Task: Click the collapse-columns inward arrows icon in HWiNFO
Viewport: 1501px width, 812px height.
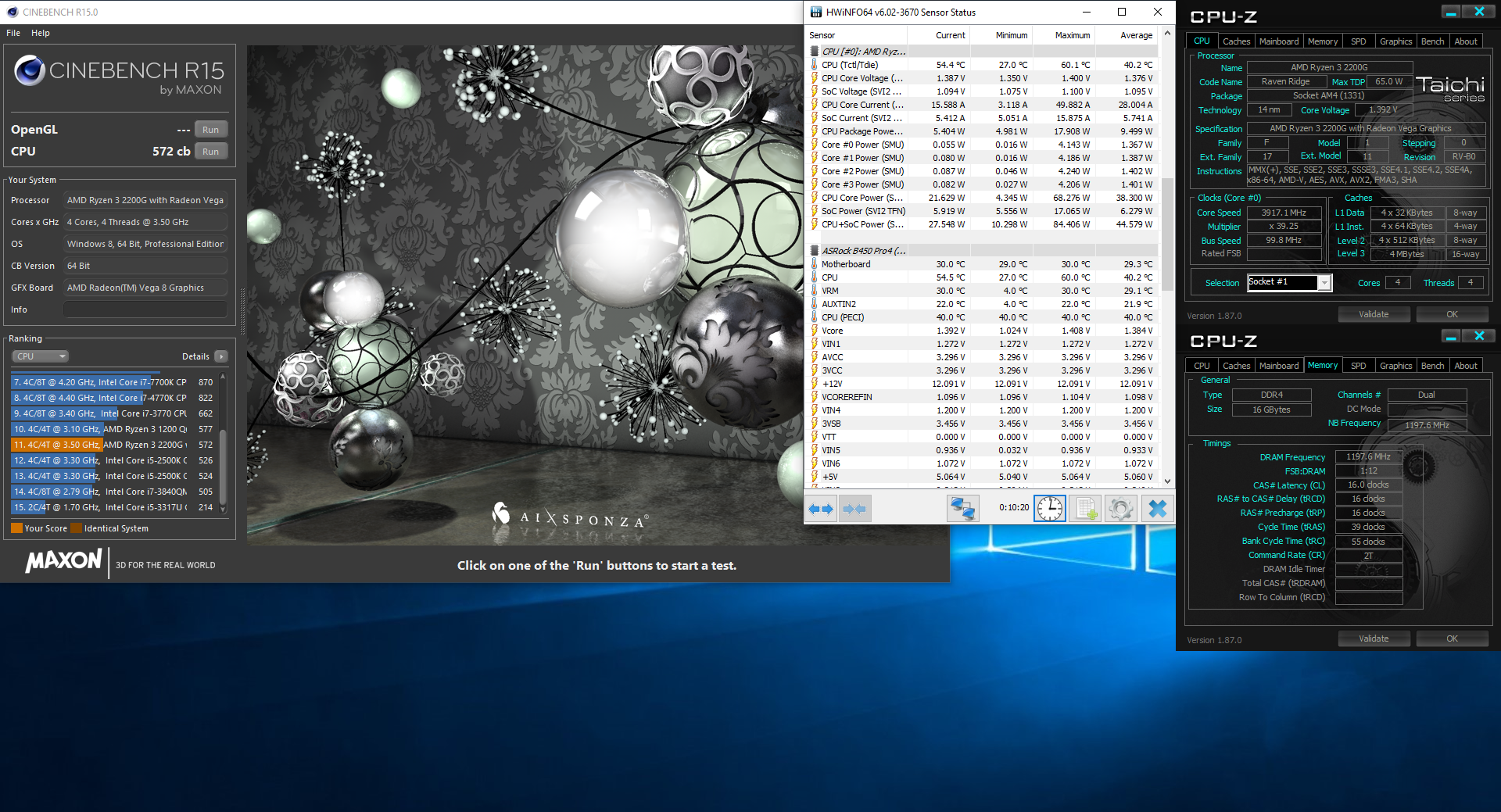Action: pos(854,509)
